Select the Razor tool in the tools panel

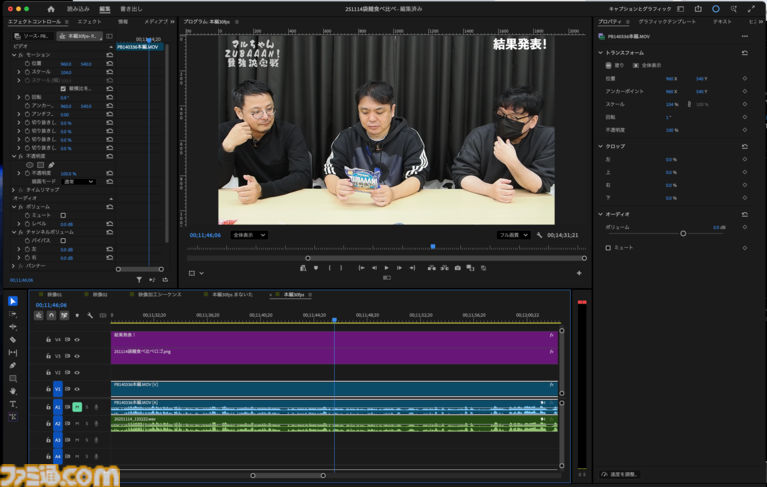(13, 340)
